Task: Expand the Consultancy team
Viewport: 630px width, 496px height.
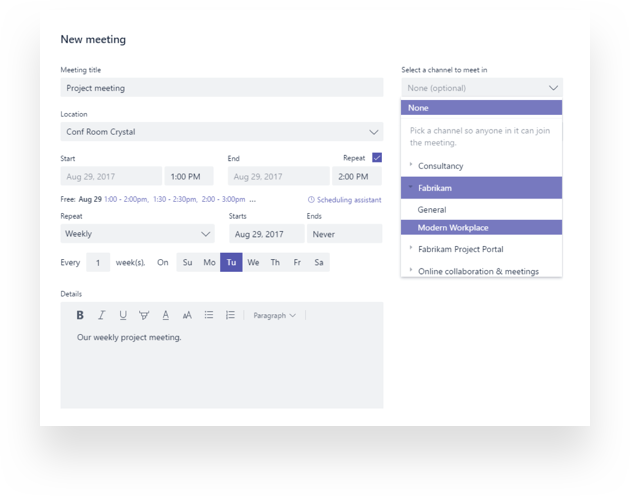Action: tap(411, 164)
